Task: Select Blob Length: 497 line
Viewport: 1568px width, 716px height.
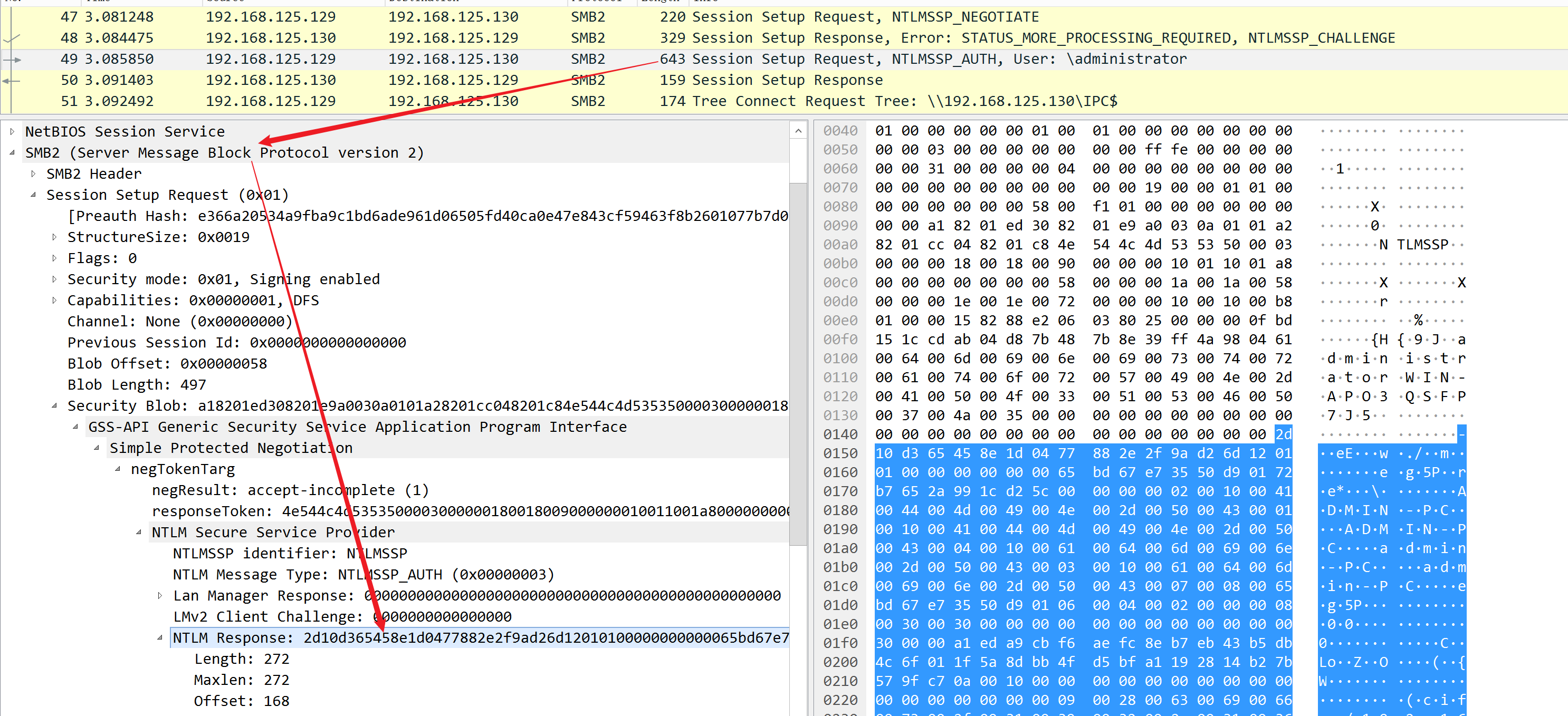Action: point(137,384)
